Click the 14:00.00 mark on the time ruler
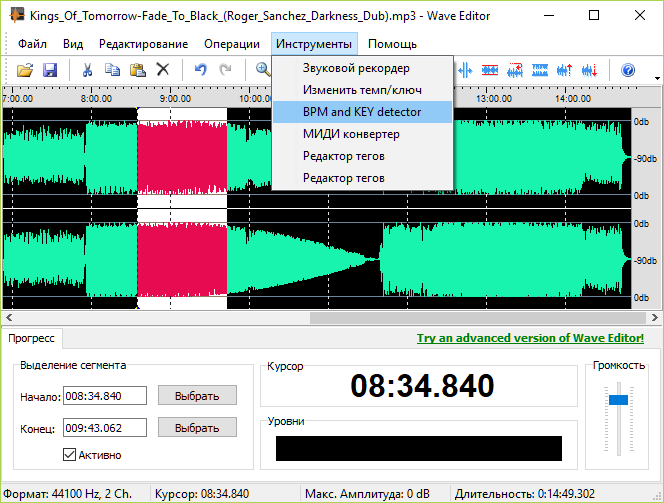The height and width of the screenshot is (503, 664). [x=573, y=99]
